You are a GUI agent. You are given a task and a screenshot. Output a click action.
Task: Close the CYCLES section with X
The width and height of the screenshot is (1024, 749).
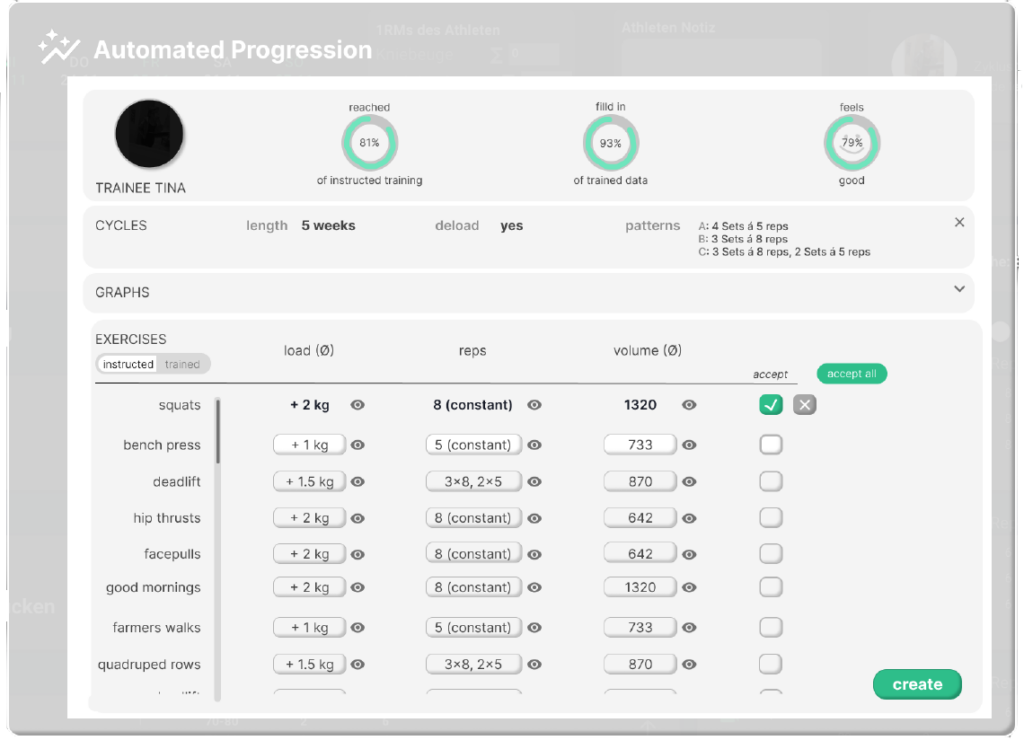(x=959, y=223)
